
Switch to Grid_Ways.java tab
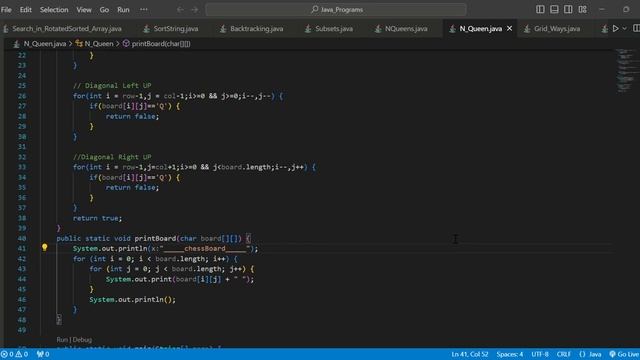click(x=557, y=29)
